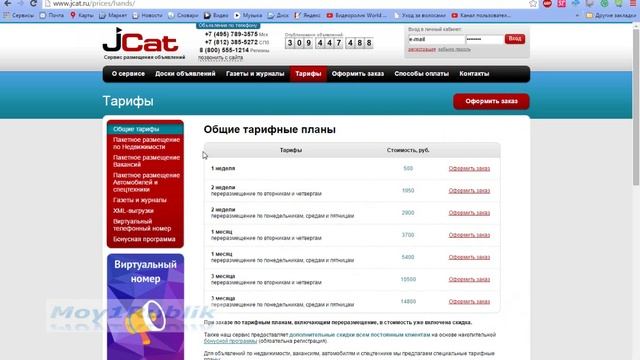Click the red Adblock extension icon
This screenshot has width=640, height=360.
pos(547,3)
